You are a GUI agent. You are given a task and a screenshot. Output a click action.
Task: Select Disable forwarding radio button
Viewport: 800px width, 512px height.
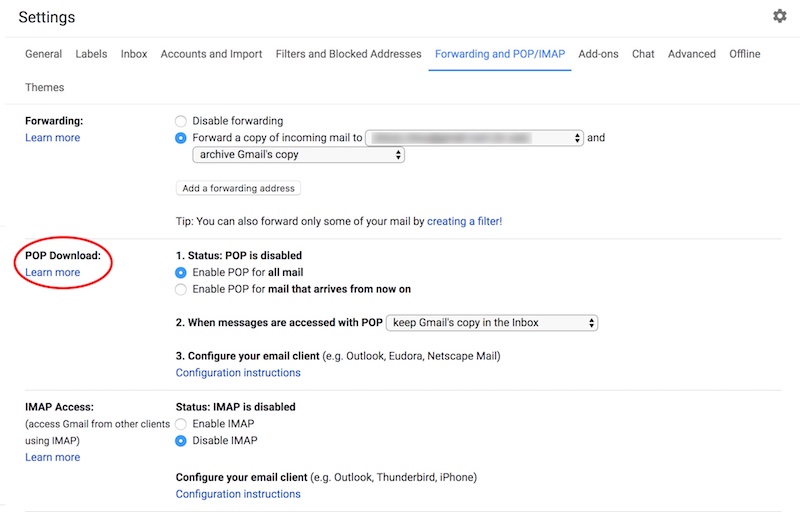tap(181, 121)
